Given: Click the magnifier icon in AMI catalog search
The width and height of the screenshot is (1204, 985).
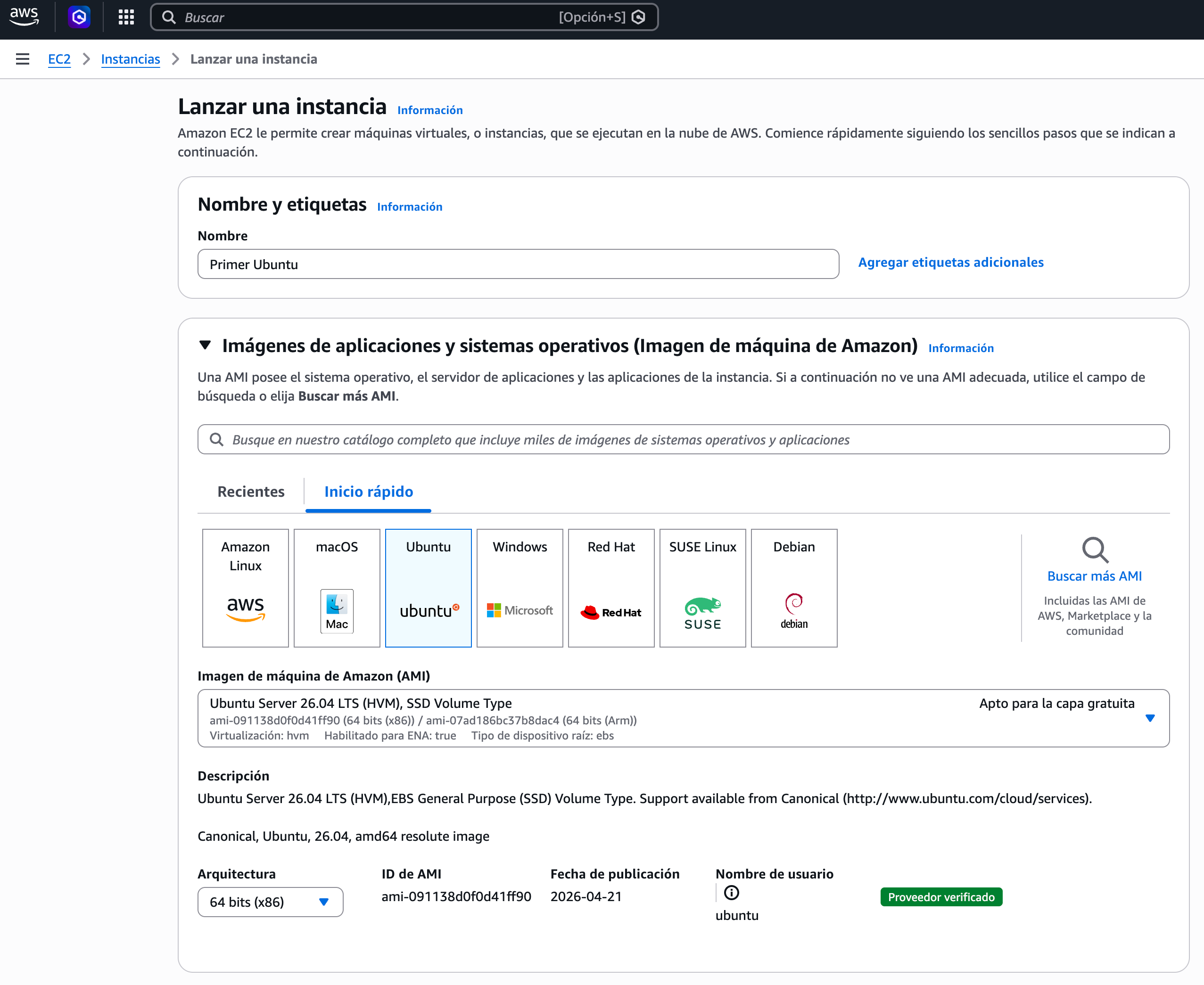Looking at the screenshot, I should pos(216,439).
